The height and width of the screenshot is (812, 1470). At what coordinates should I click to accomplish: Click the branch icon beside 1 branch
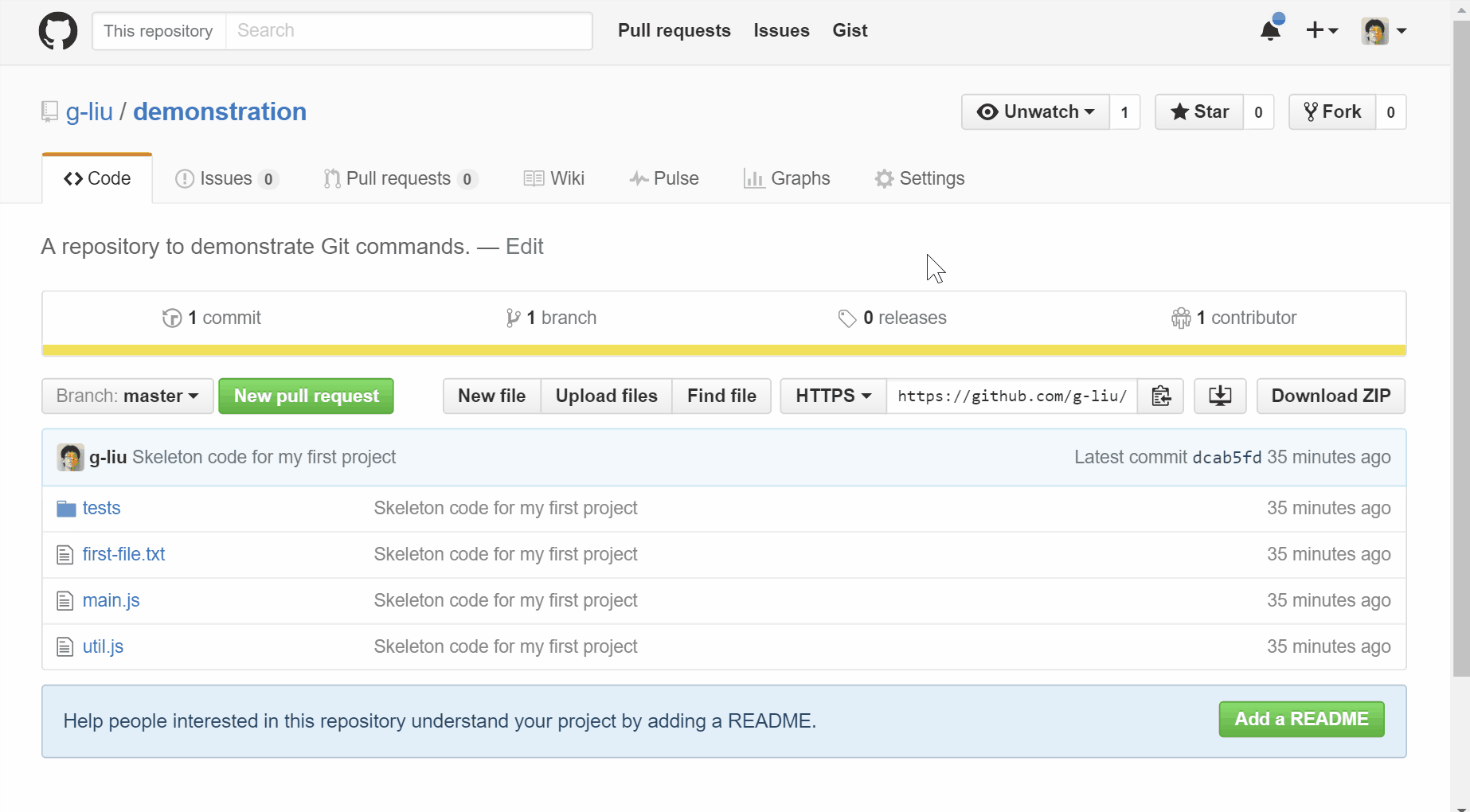tap(514, 318)
